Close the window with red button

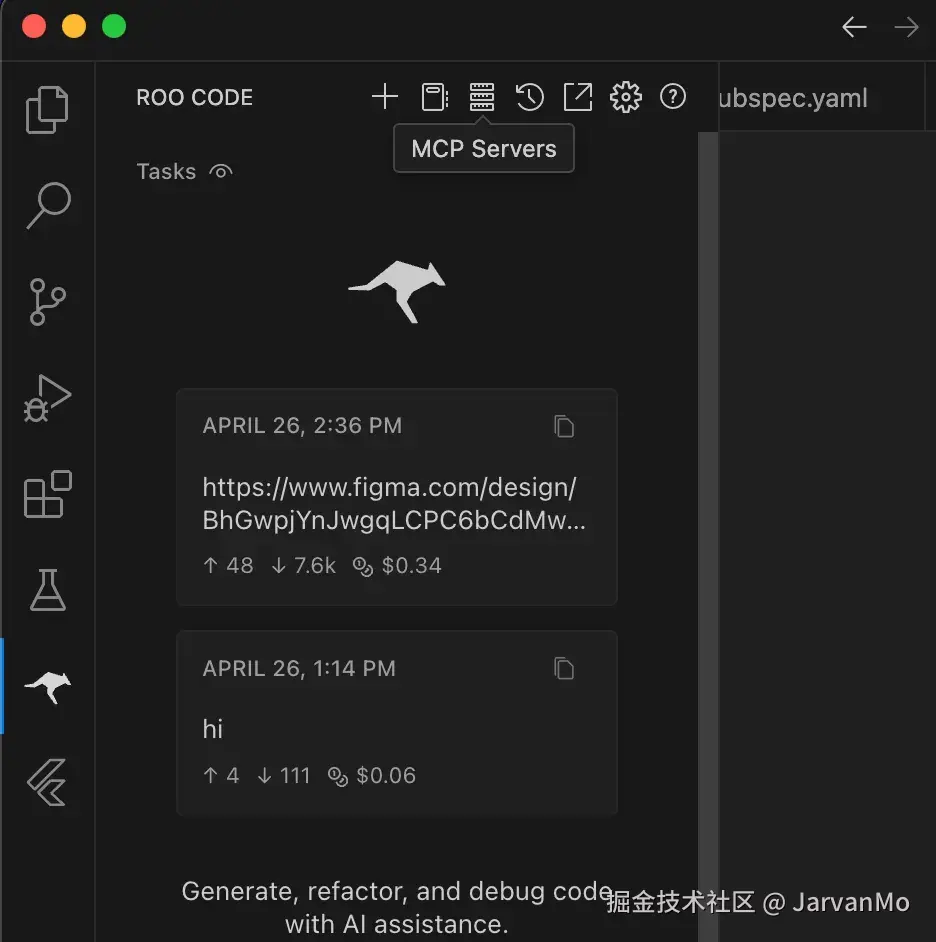(34, 26)
